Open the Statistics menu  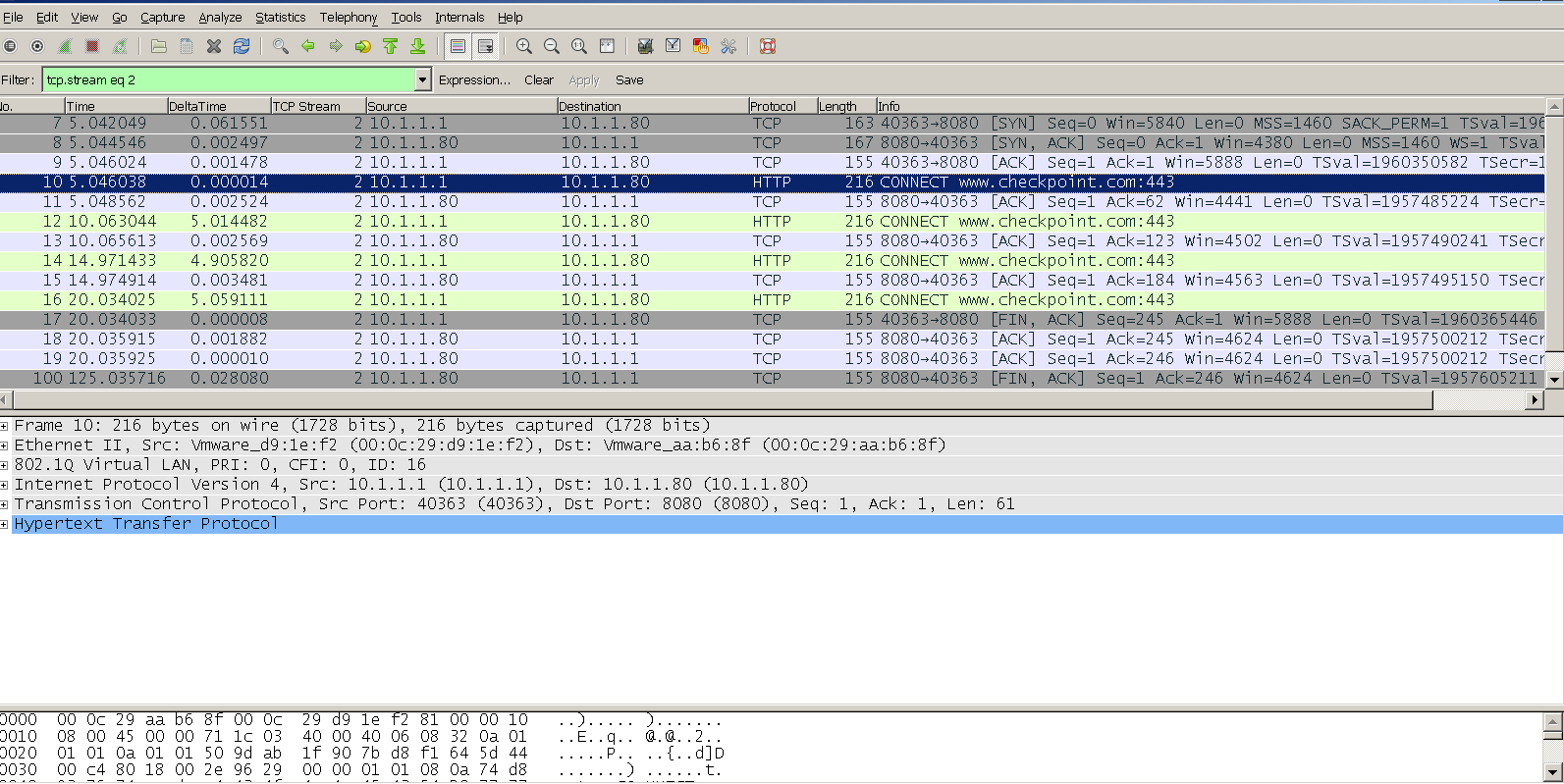pos(280,17)
